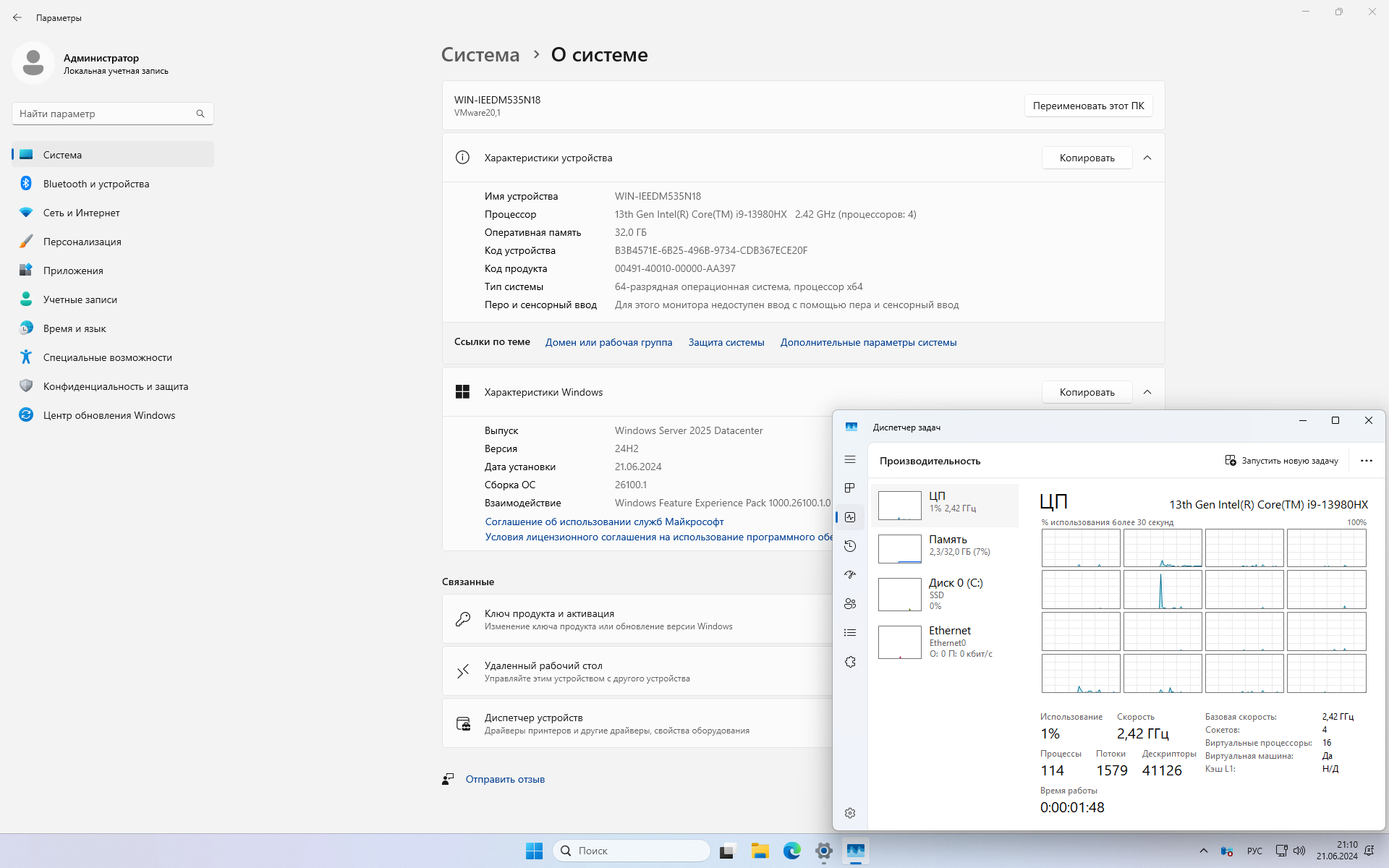Open clock and date 21:10

coord(1337,851)
